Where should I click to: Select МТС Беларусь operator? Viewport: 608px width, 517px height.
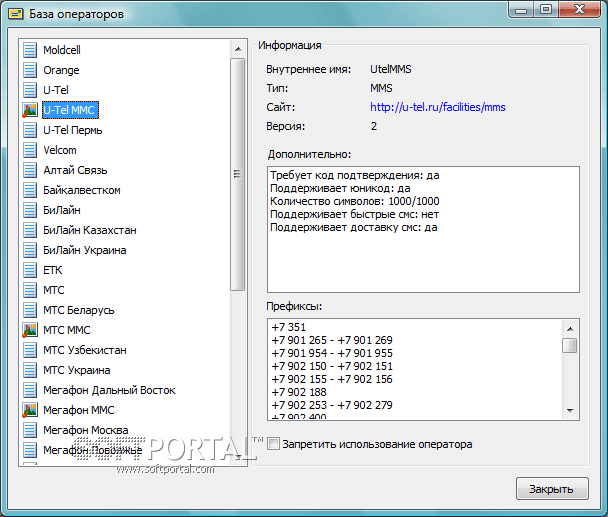pyautogui.click(x=79, y=310)
